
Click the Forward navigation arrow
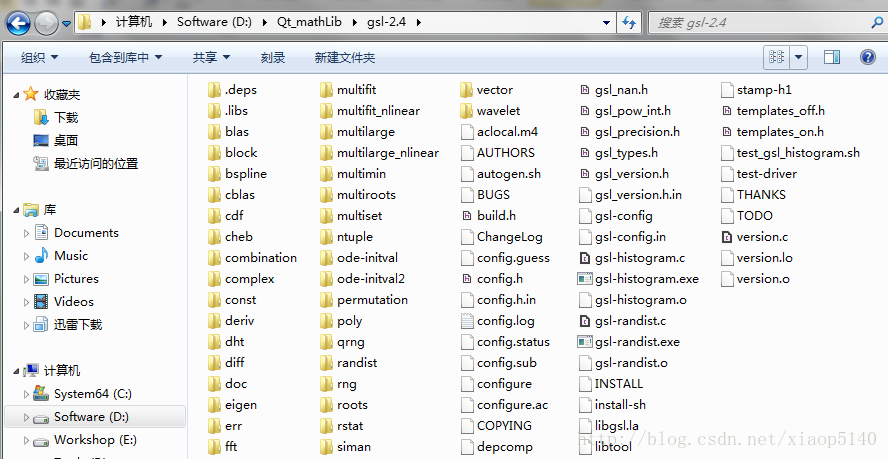[46, 23]
